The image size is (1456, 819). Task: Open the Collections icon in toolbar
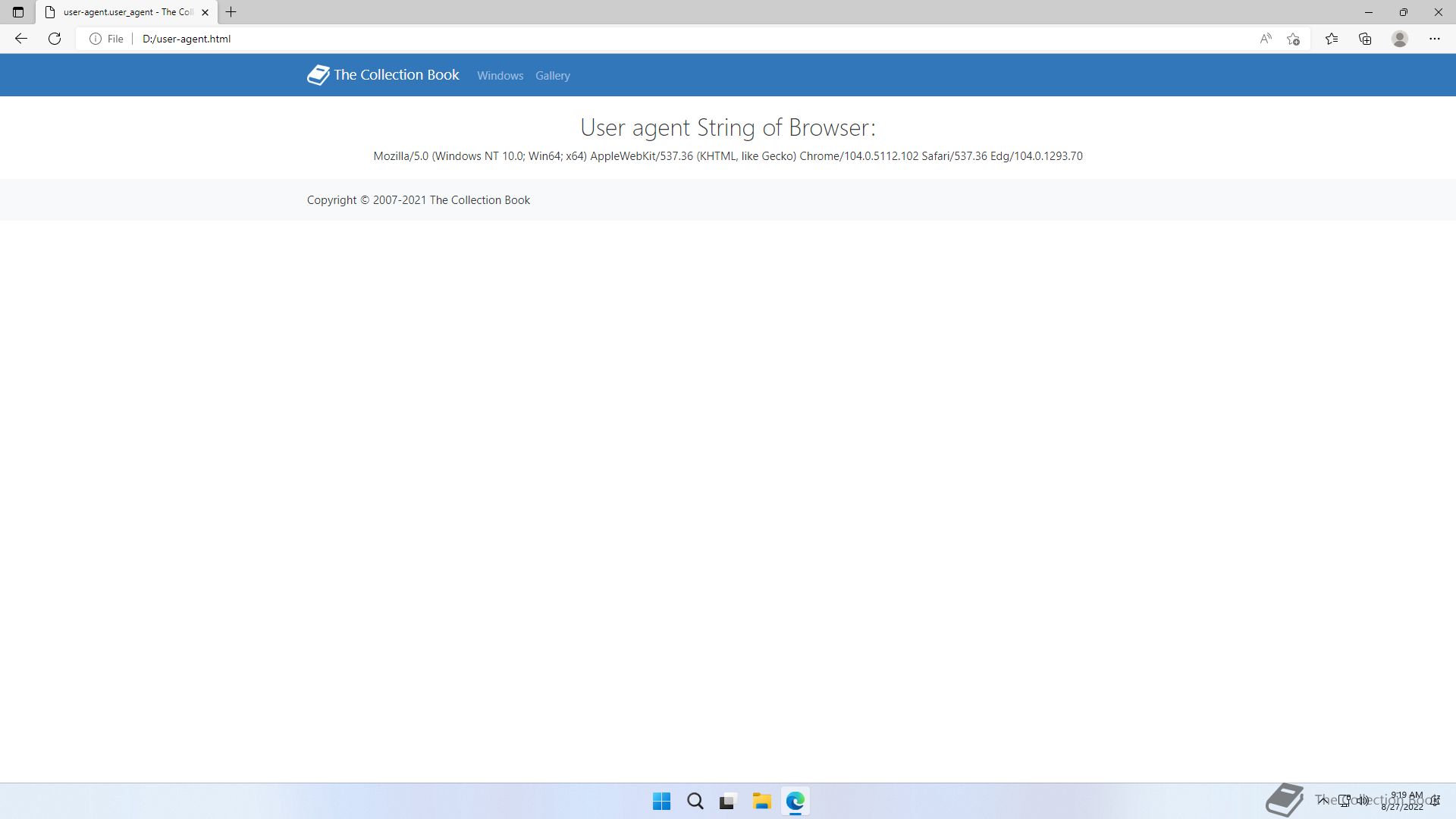point(1365,39)
